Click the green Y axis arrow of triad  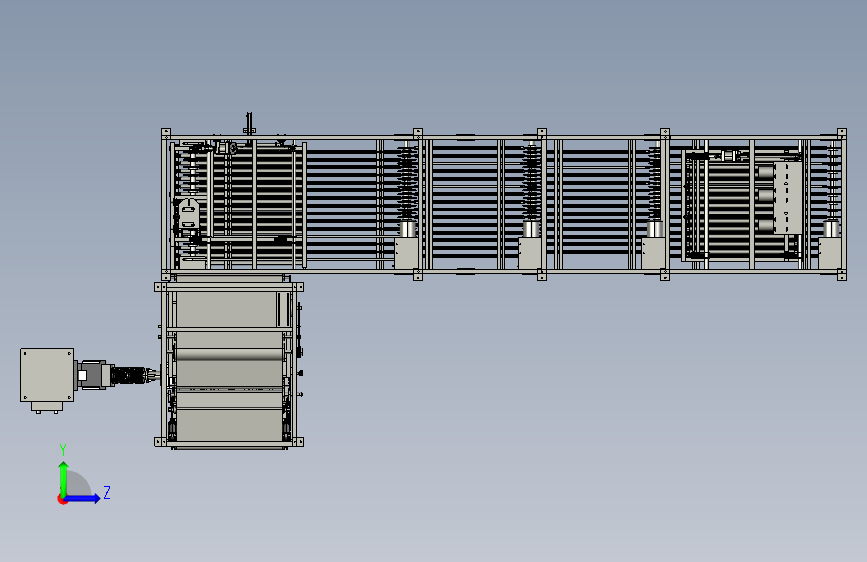[x=64, y=479]
